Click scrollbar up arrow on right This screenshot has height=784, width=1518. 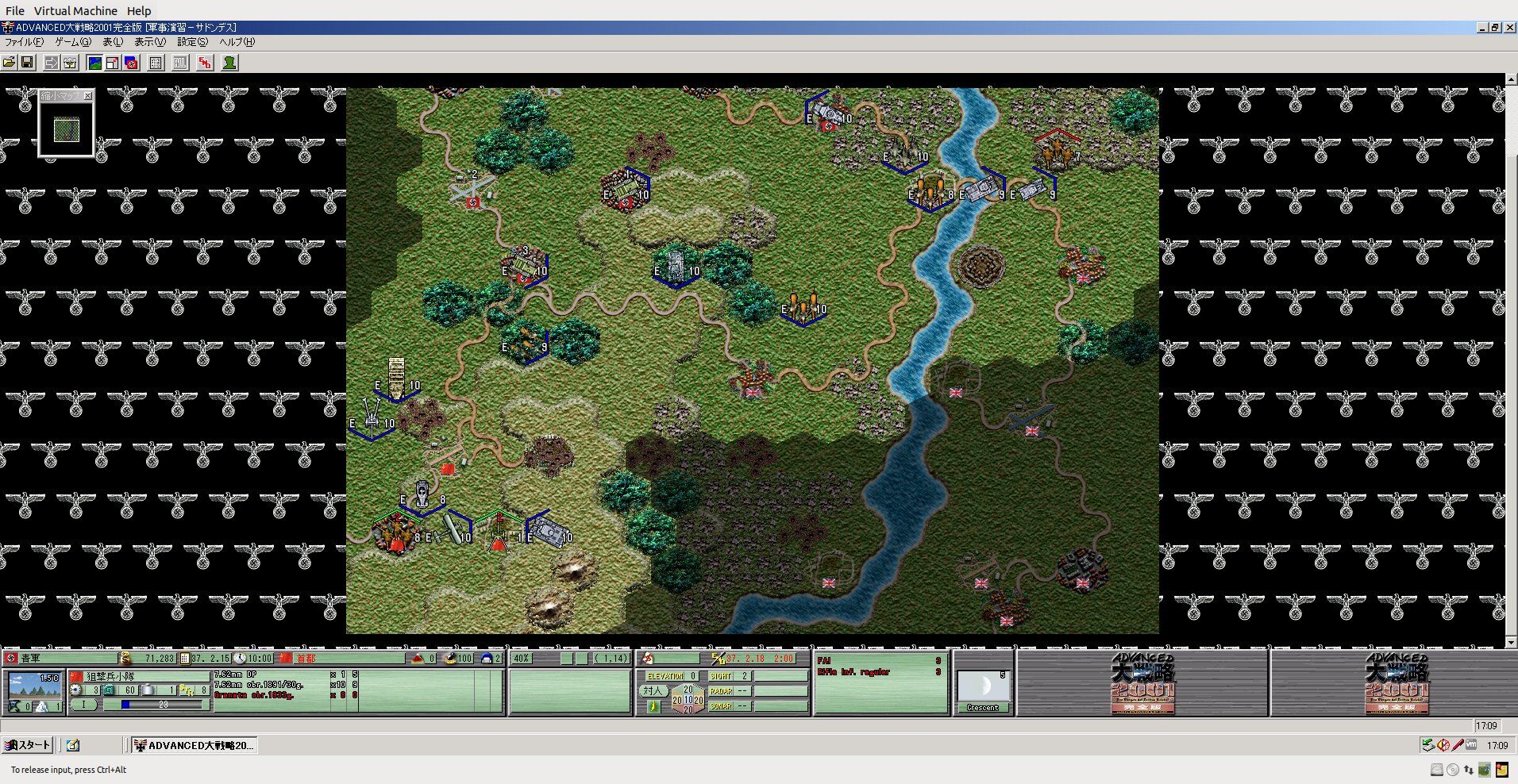(x=1511, y=79)
